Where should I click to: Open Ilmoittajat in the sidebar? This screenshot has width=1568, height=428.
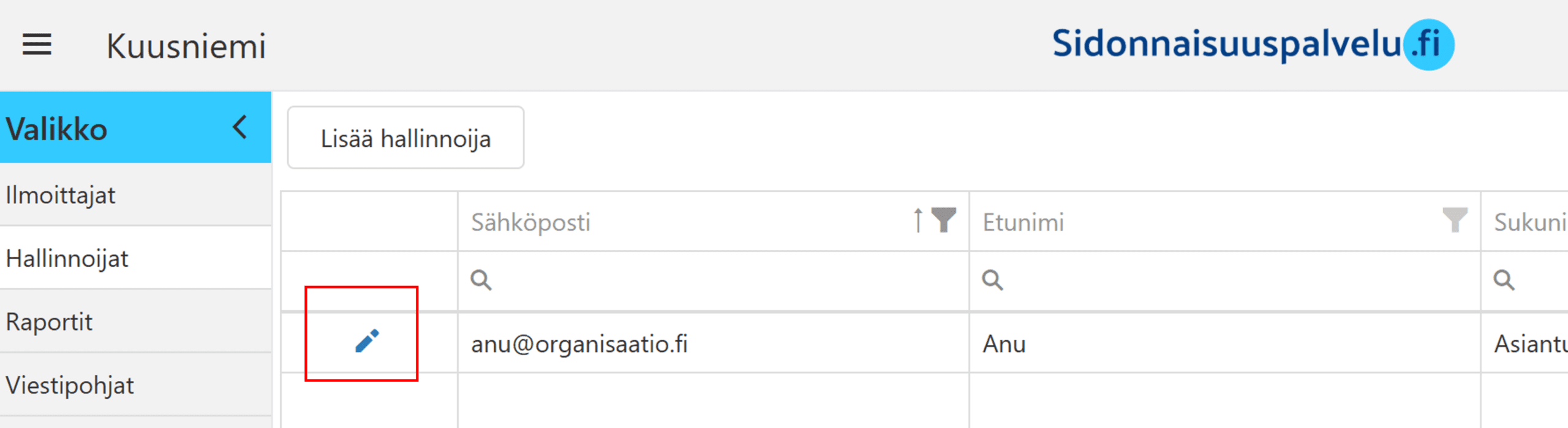pyautogui.click(x=61, y=195)
